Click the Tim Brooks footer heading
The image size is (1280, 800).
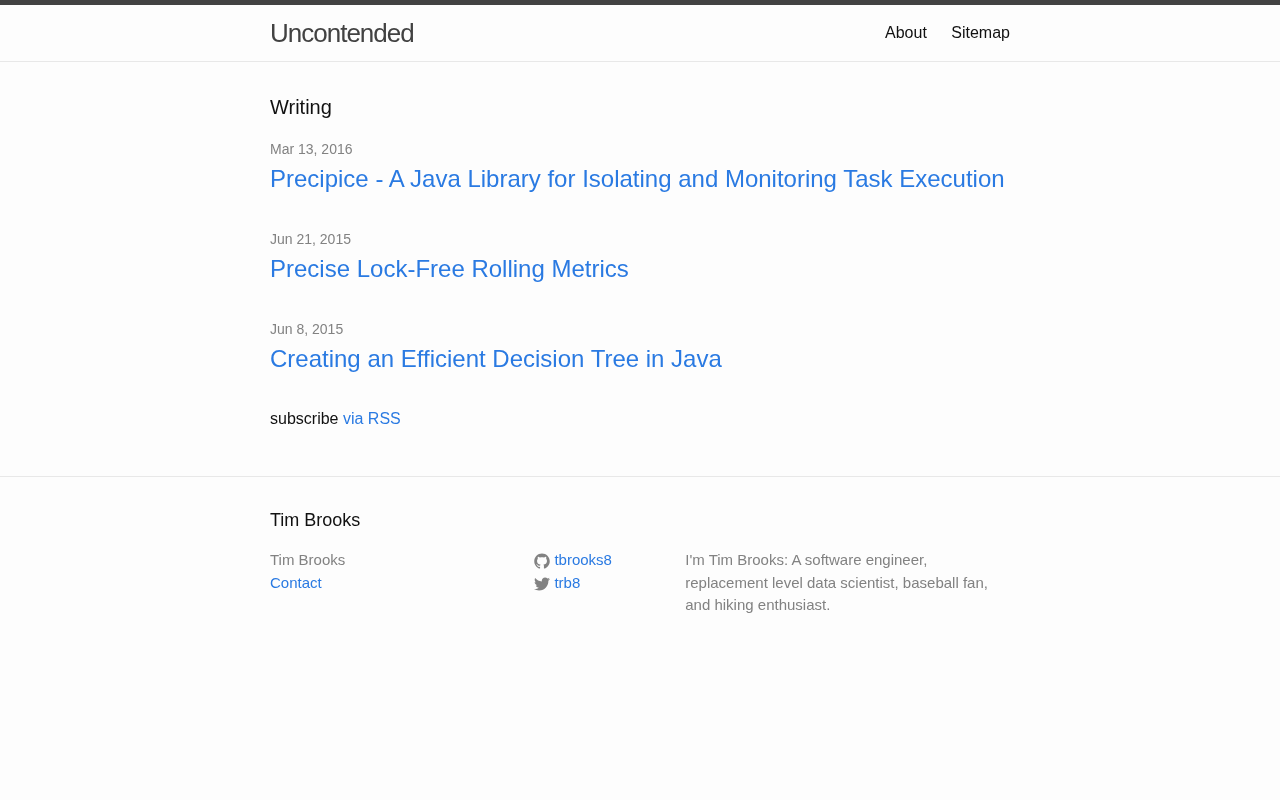[x=315, y=520]
